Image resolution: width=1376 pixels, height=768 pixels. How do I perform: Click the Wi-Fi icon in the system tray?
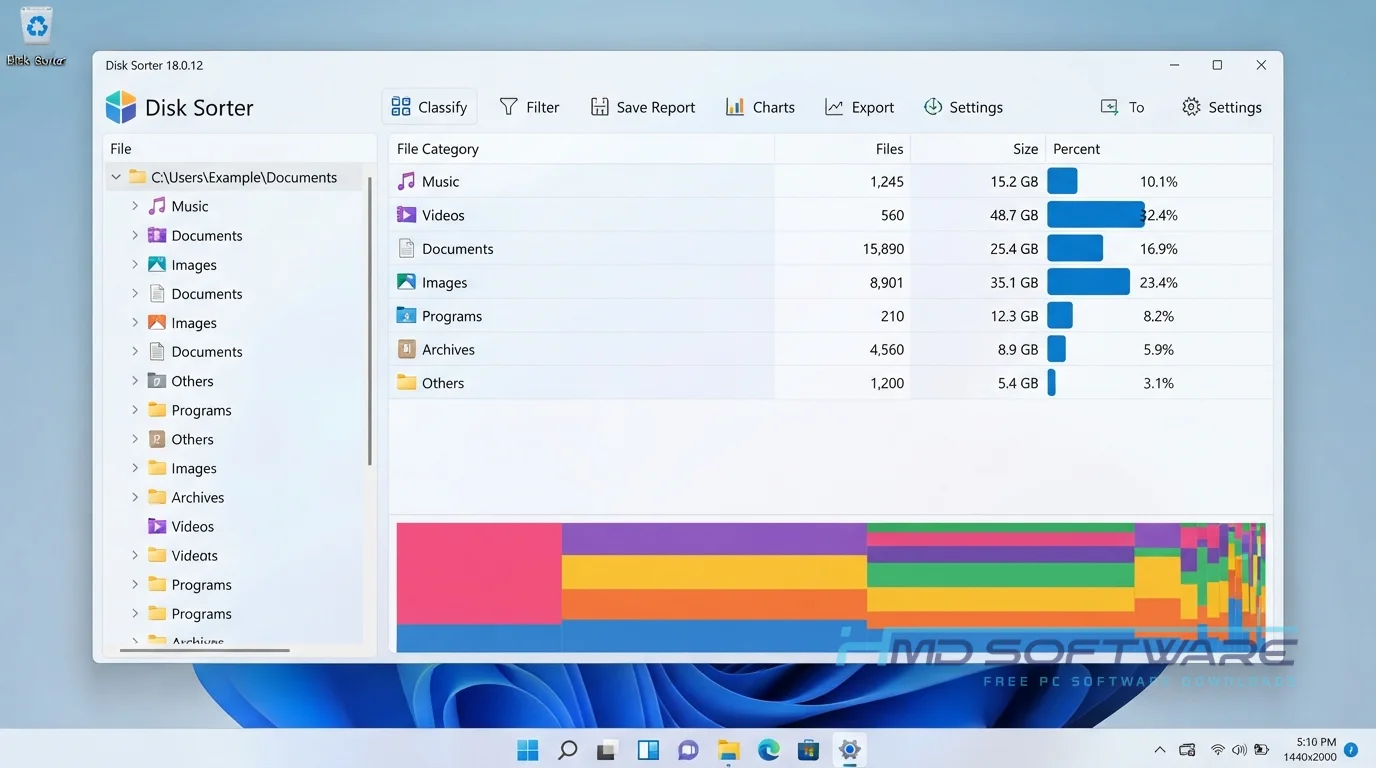(x=1217, y=750)
